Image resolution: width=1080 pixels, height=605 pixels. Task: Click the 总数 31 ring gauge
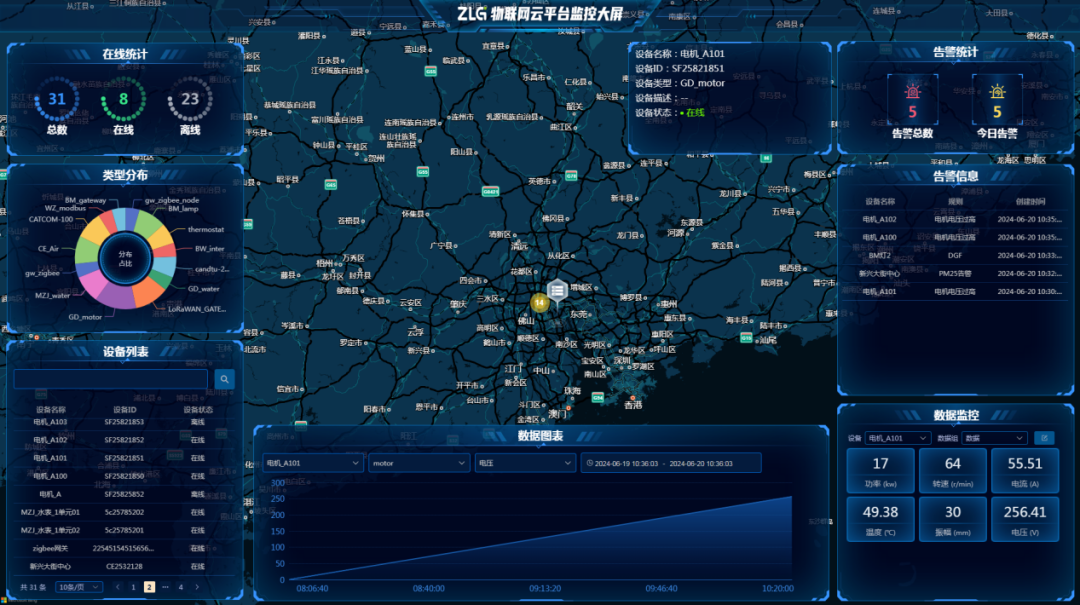point(56,99)
